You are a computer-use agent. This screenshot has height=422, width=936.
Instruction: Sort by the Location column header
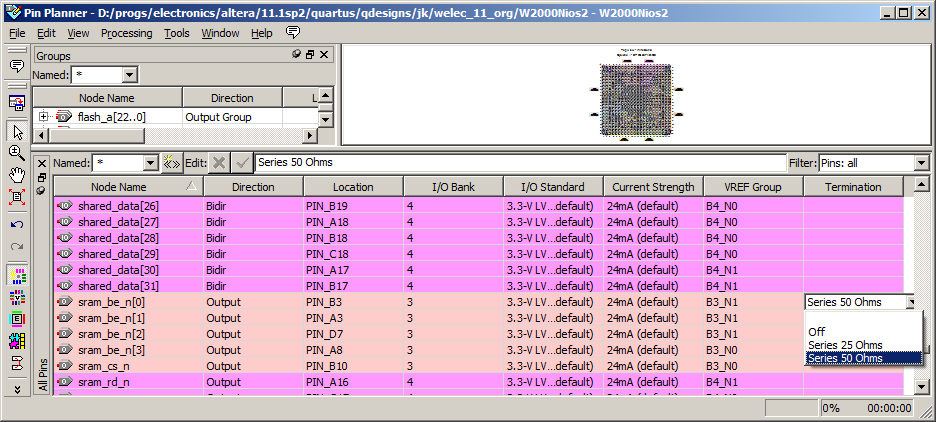pyautogui.click(x=353, y=187)
